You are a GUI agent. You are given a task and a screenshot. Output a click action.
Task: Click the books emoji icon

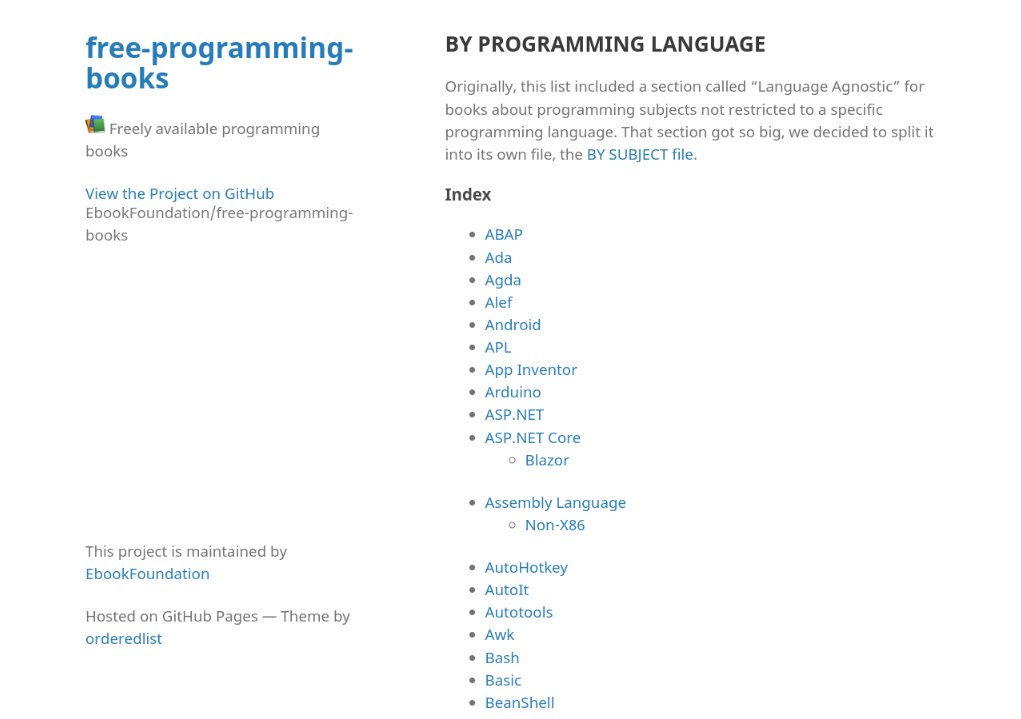click(95, 124)
